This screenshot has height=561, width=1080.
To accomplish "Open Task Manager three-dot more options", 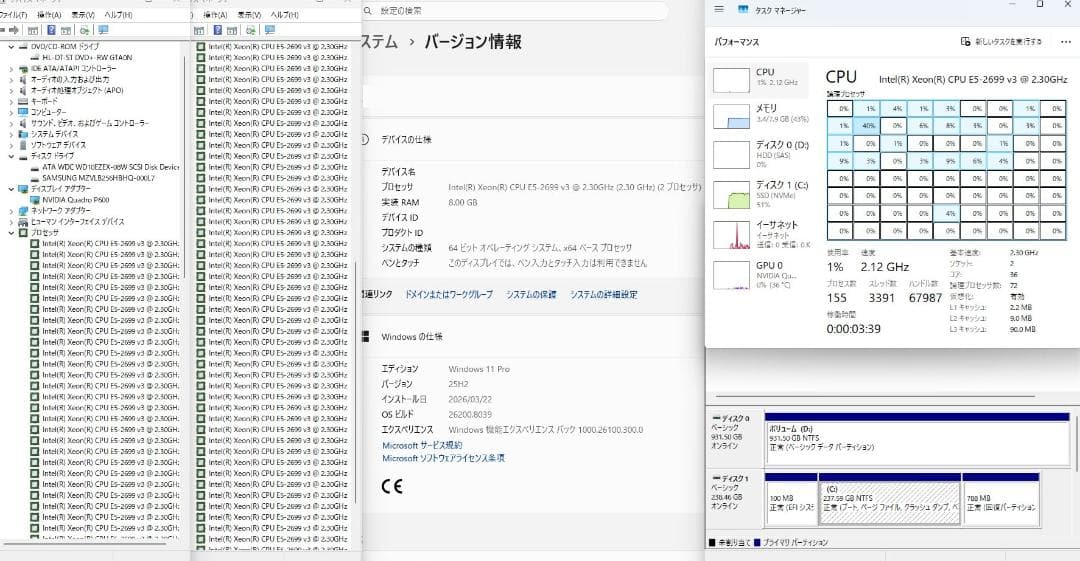I will click(x=1066, y=41).
